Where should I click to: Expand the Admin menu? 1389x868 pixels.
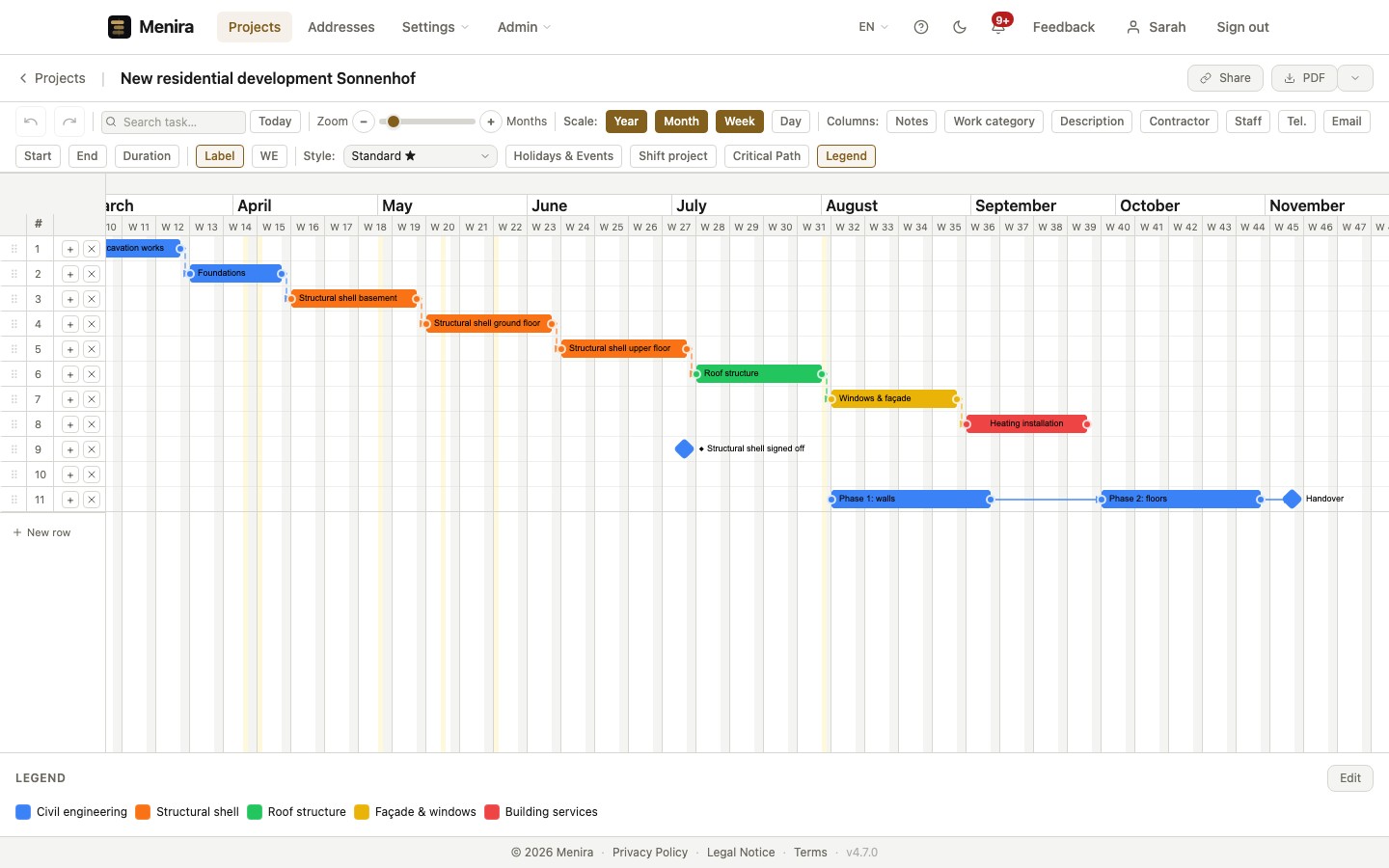(524, 27)
